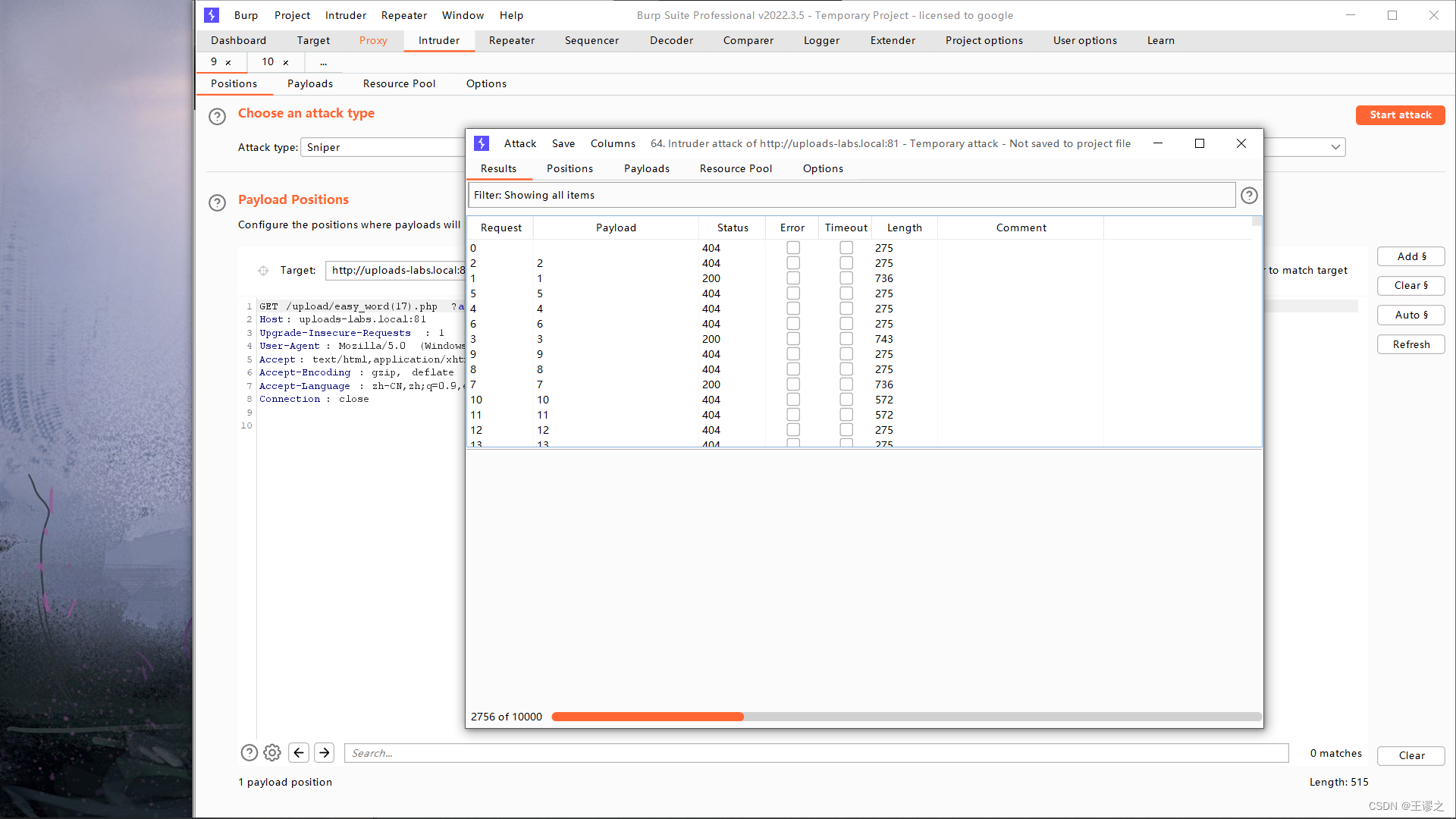Open the Project menu

[x=292, y=15]
